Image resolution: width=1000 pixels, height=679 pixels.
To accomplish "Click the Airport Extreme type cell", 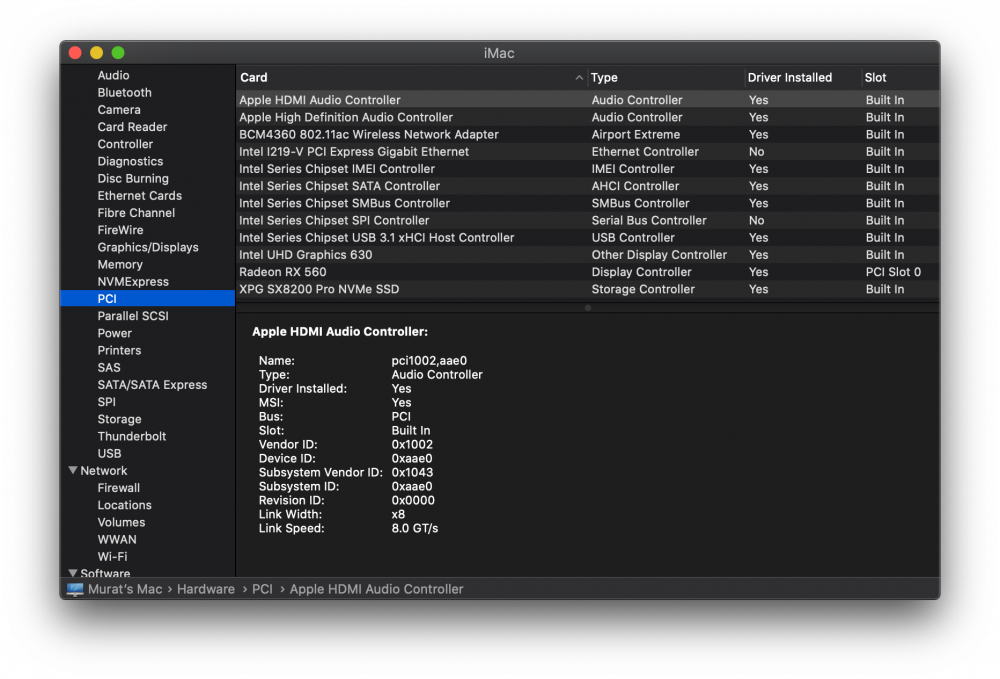I will [x=635, y=135].
